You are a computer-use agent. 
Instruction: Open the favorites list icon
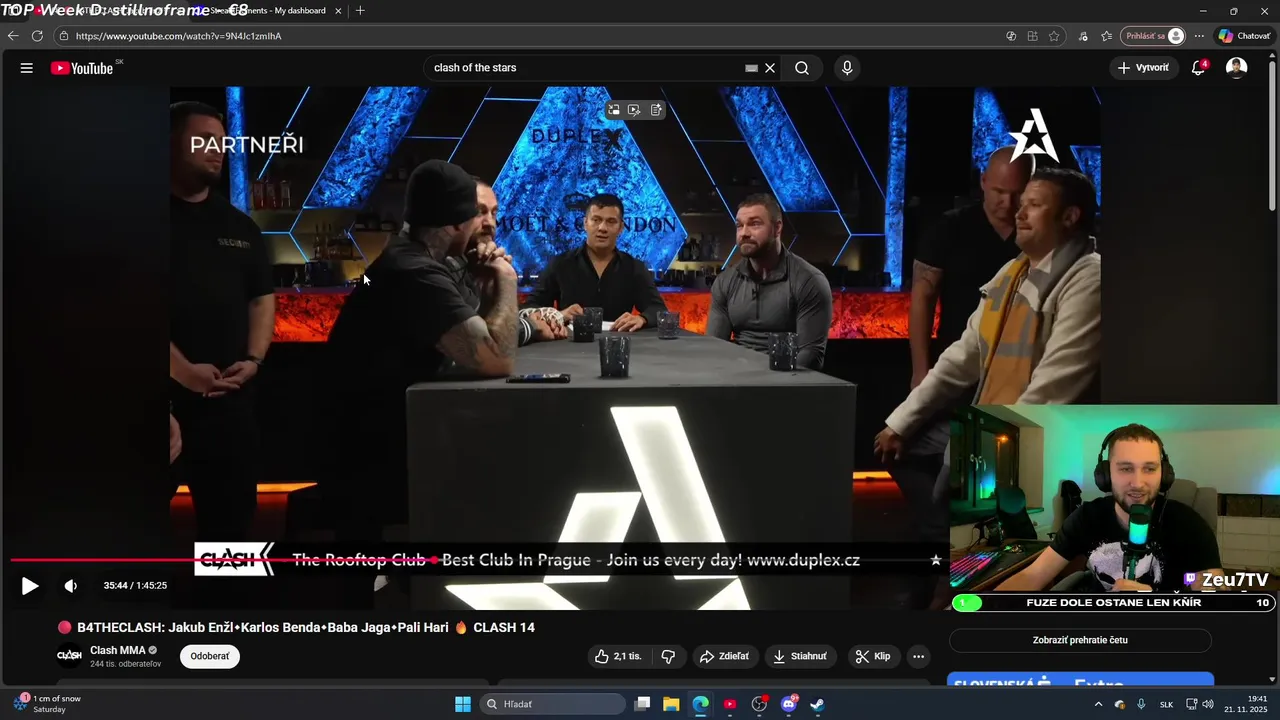1106,36
